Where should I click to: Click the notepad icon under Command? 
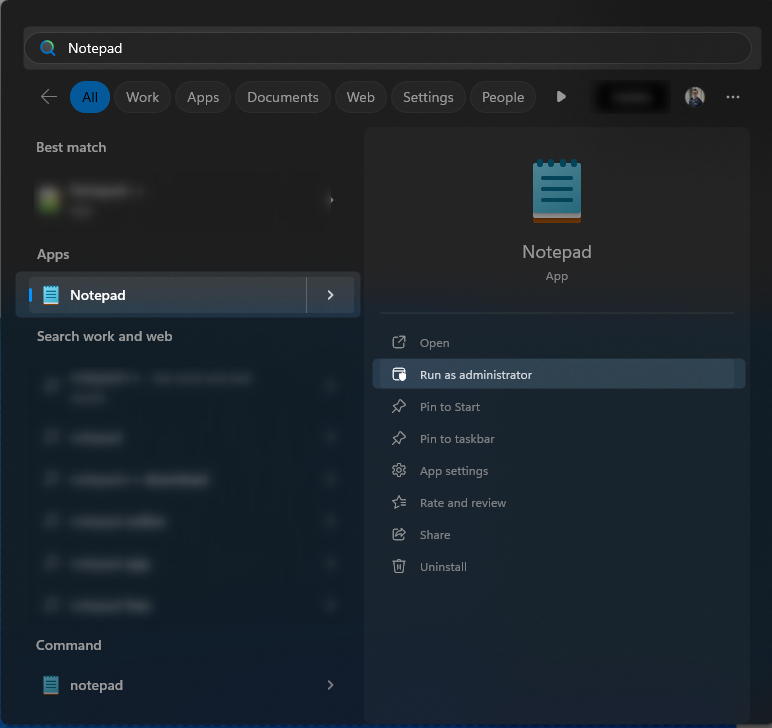click(51, 685)
